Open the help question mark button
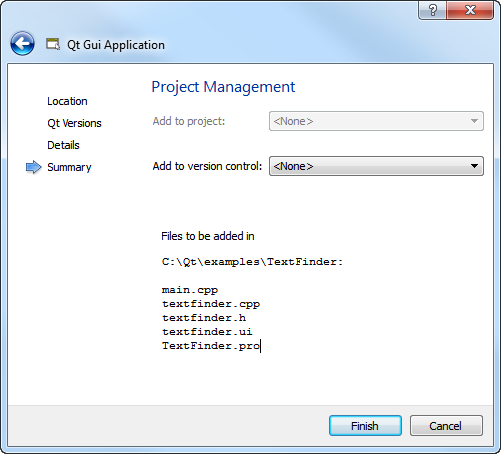 pos(432,10)
